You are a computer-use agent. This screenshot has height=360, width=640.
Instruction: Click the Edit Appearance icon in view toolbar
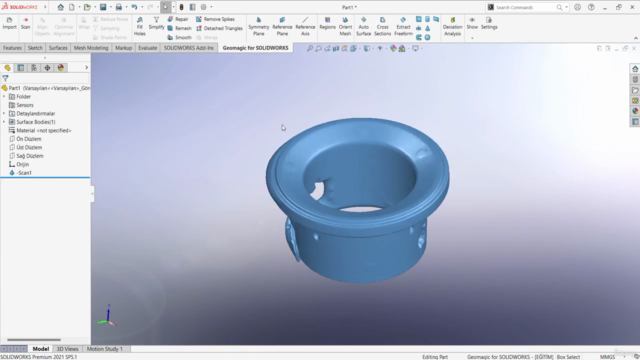(393, 48)
